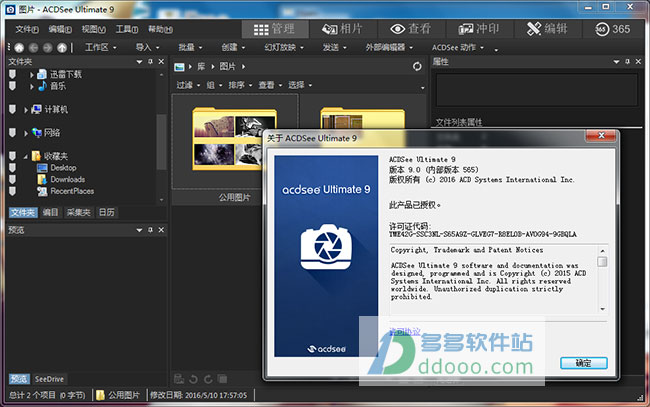Open the 帮助(H) menu
This screenshot has width=650, height=407.
(160, 29)
